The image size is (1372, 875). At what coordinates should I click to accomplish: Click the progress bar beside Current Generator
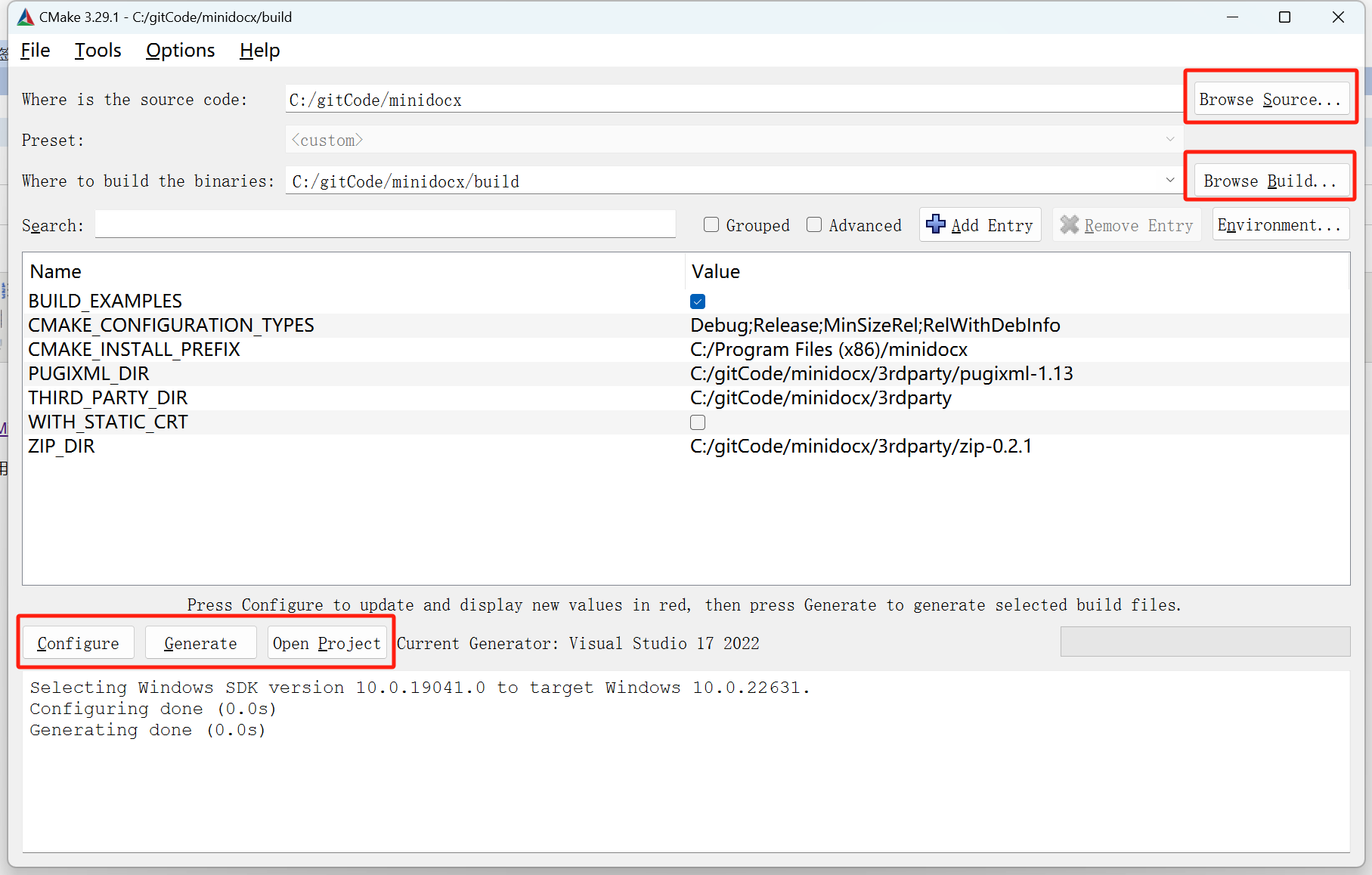point(1205,642)
